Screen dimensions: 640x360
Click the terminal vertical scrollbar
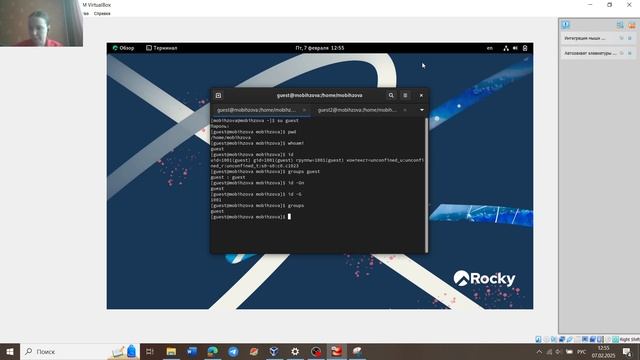pyautogui.click(x=427, y=186)
